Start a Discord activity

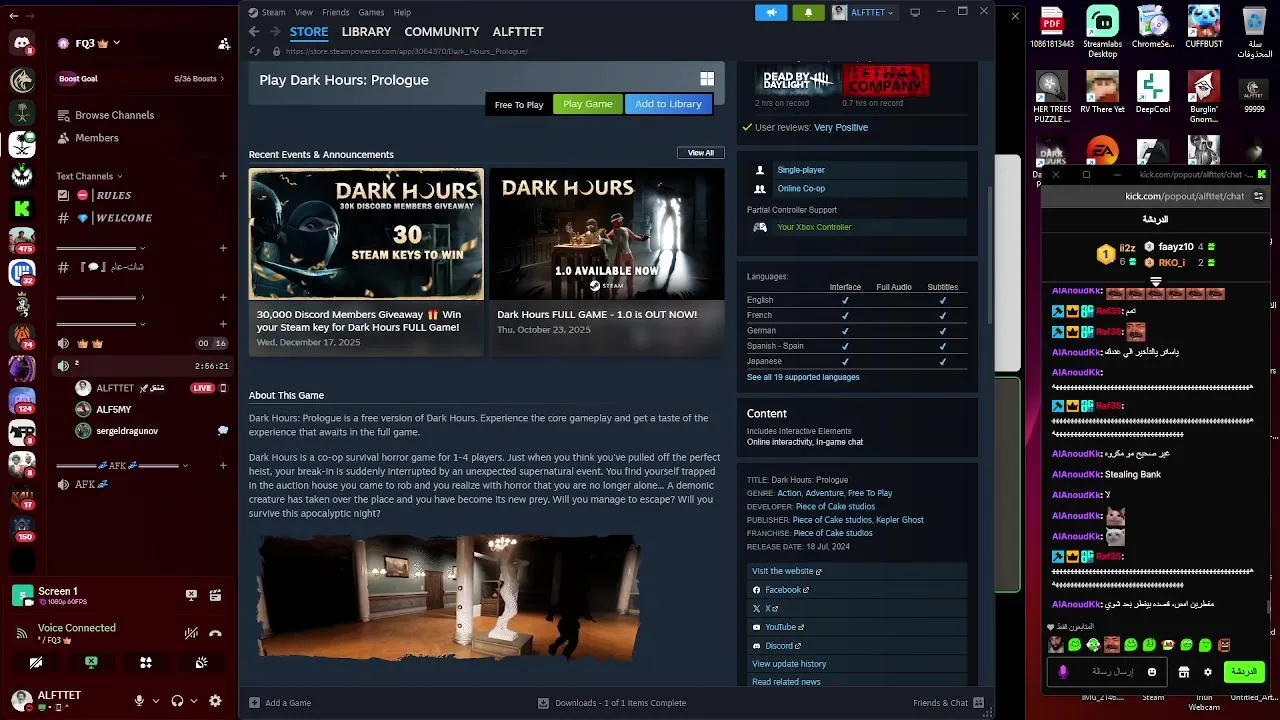tap(146, 662)
